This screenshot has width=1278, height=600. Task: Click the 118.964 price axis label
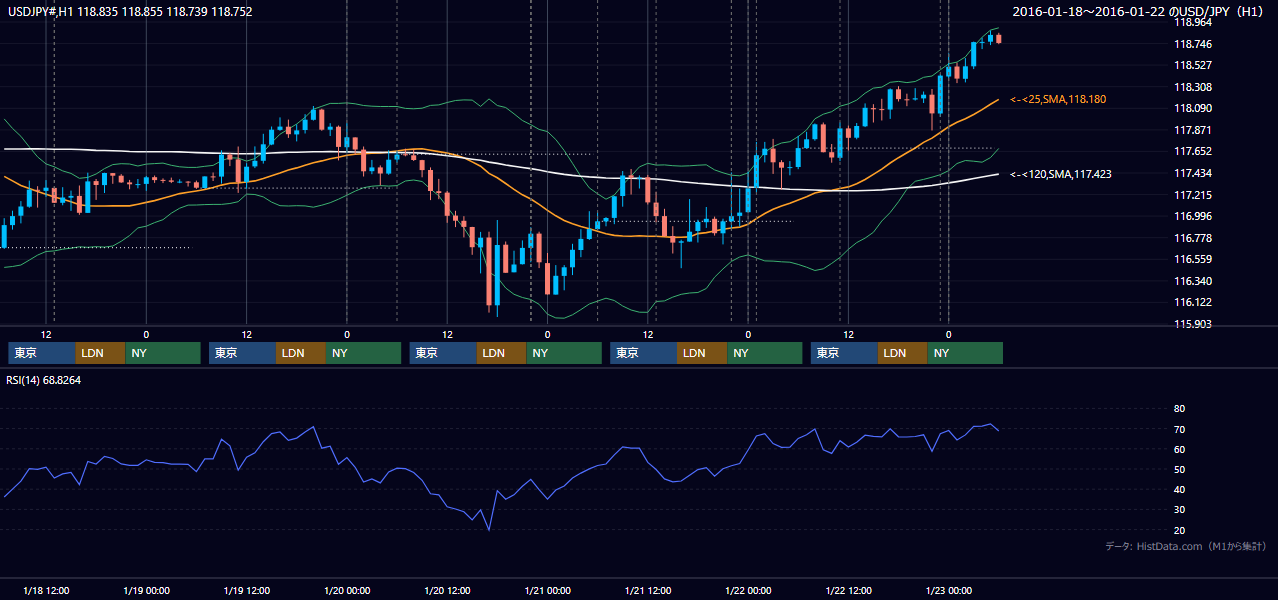tap(1192, 22)
